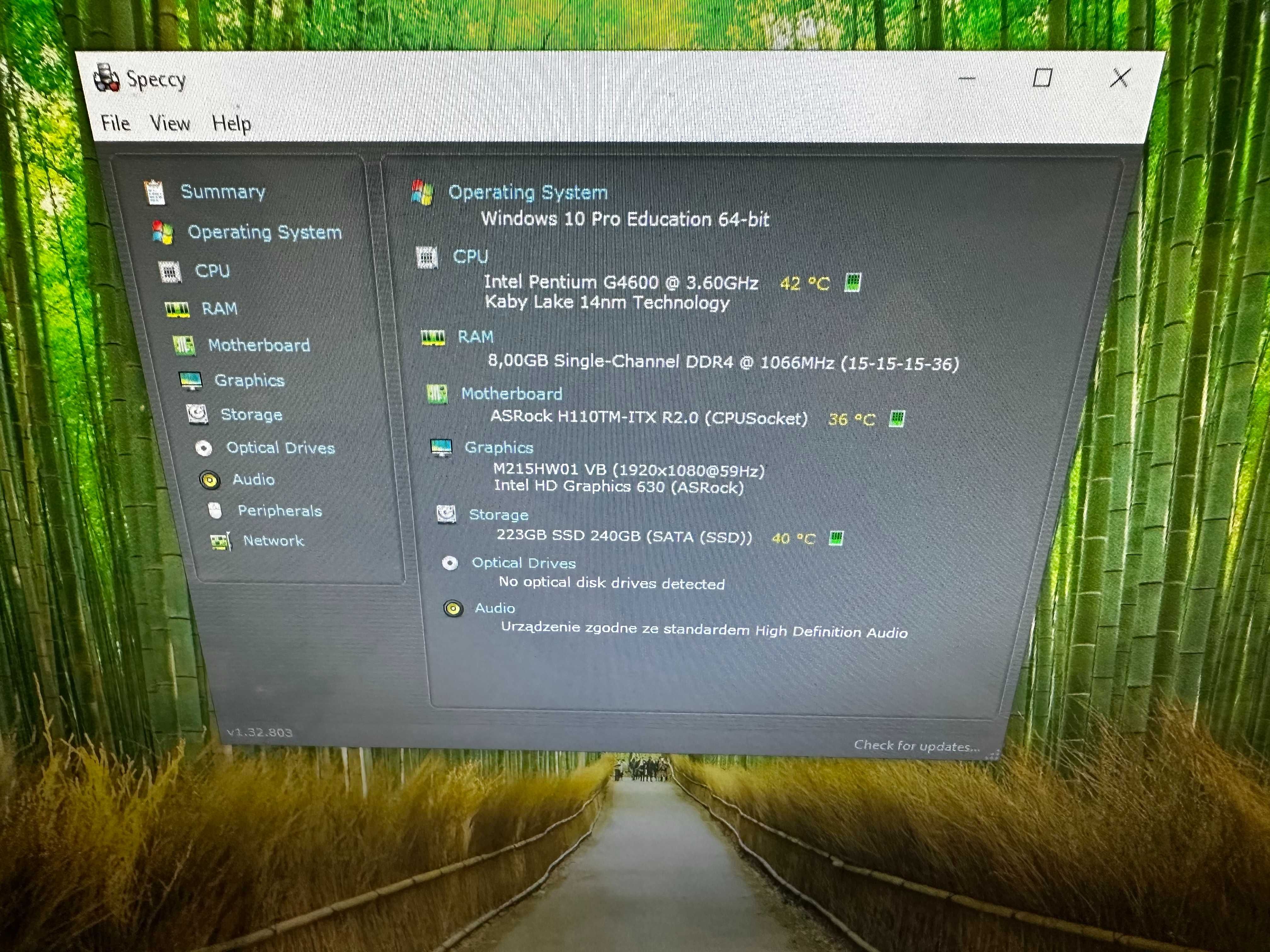The height and width of the screenshot is (952, 1270).
Task: Open the Storage section in sidebar
Action: (x=251, y=414)
